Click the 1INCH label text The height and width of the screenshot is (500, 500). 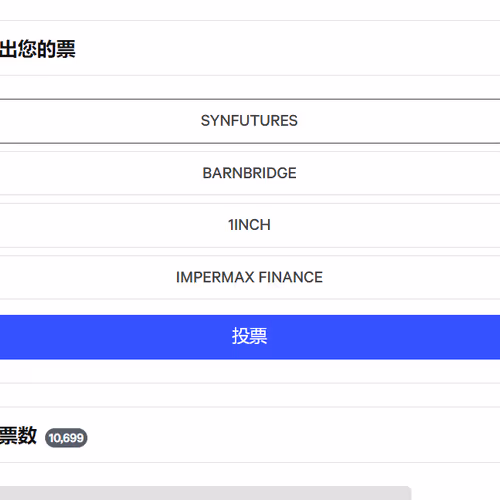[249, 225]
